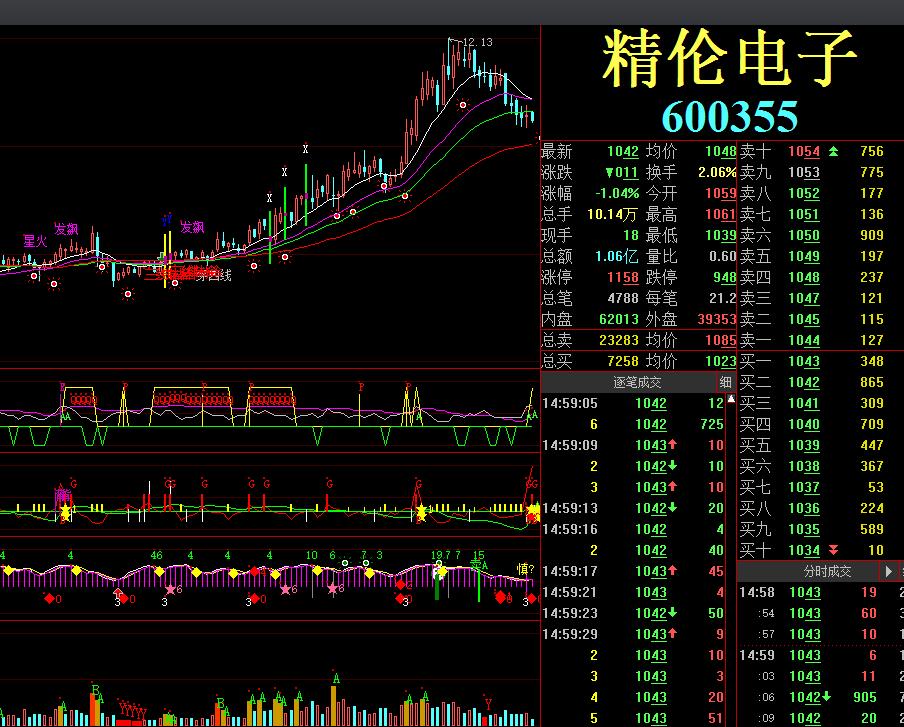Screen dimensions: 904x727
Task: Click the green down arrow in the 14:59:13 trade row
Action: (672, 508)
